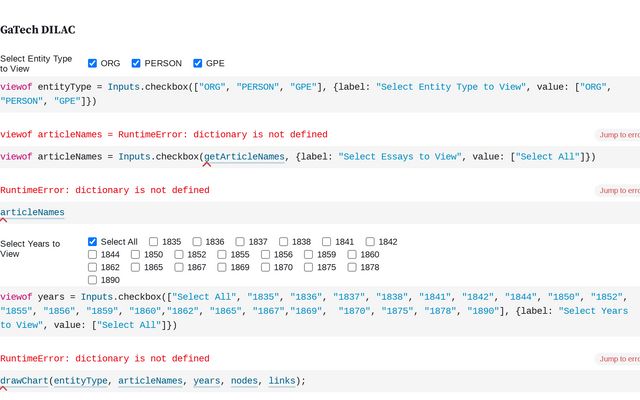The image size is (640, 400).
Task: Click years argument in drawChart call
Action: tap(207, 381)
